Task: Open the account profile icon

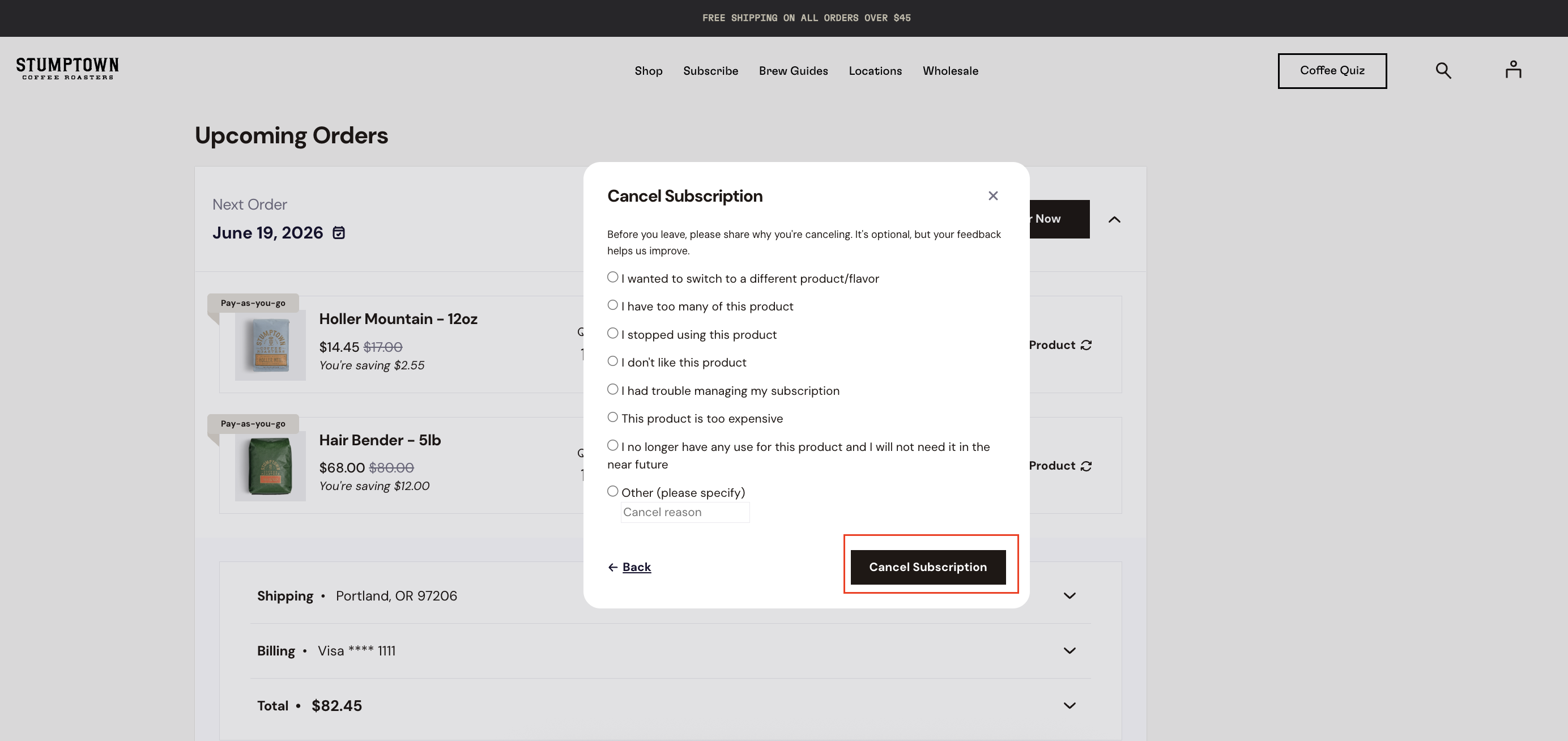Action: (1513, 70)
